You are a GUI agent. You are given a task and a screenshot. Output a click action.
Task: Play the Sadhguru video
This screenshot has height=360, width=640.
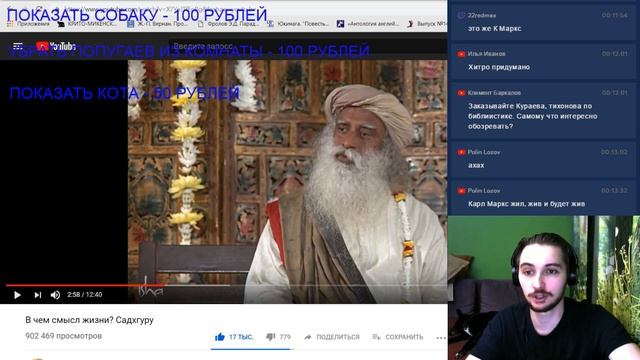(17, 295)
